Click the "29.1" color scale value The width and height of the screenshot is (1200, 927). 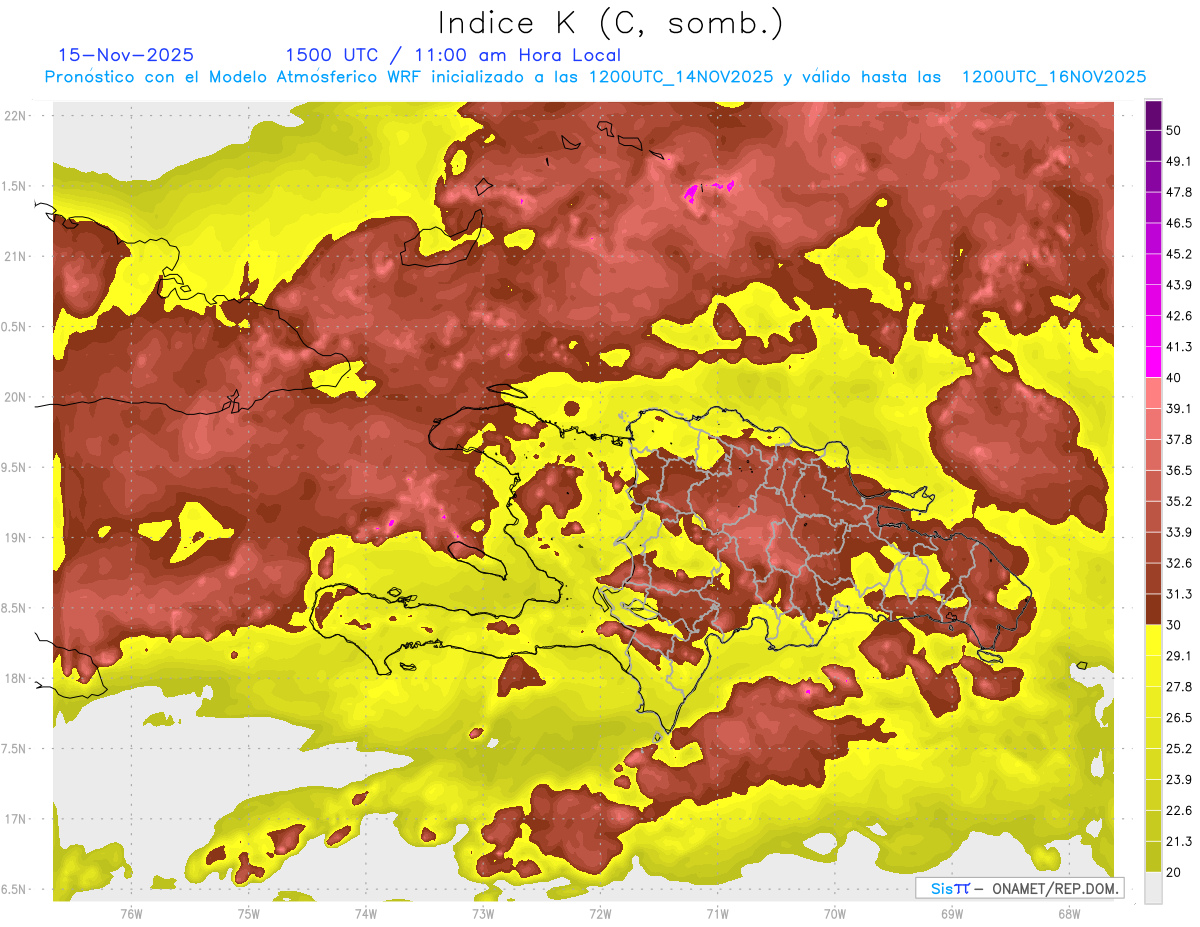(1179, 656)
